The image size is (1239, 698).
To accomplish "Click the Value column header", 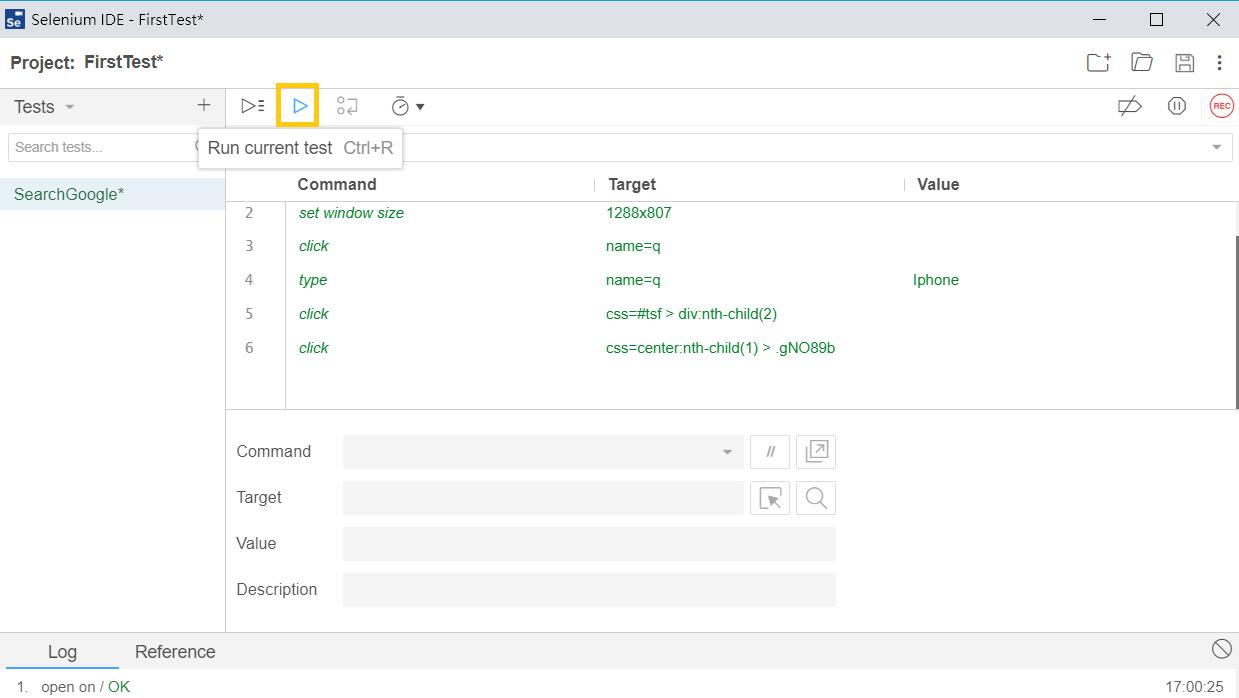I will (x=938, y=184).
